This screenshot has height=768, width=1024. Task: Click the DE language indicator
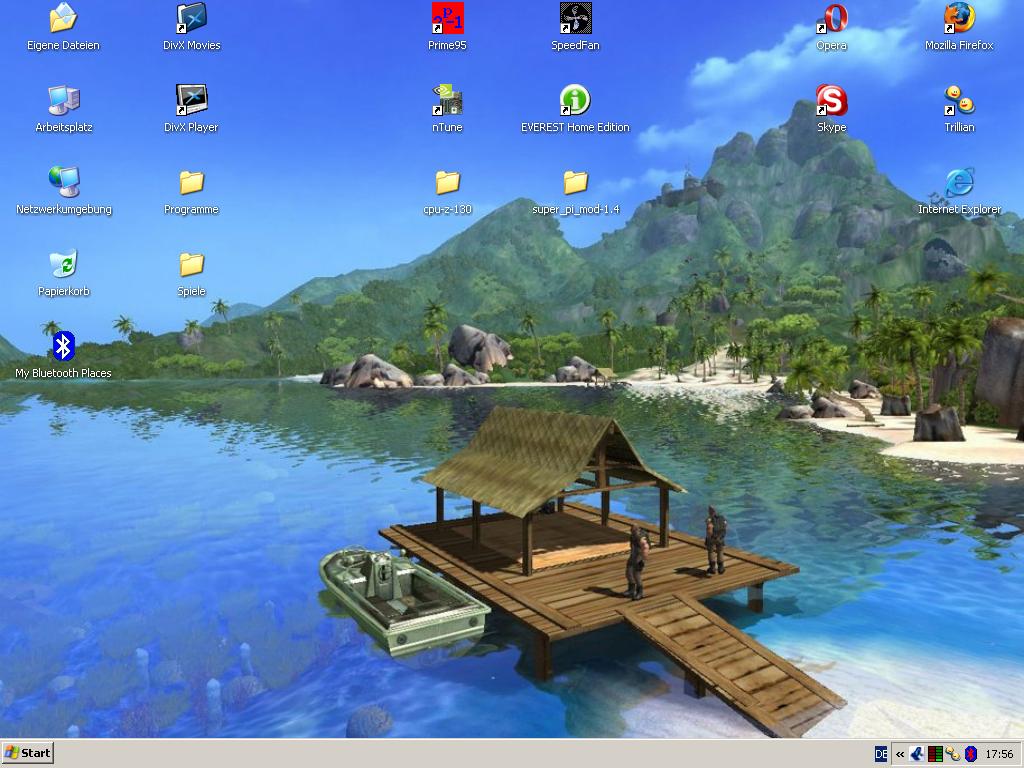tap(881, 754)
